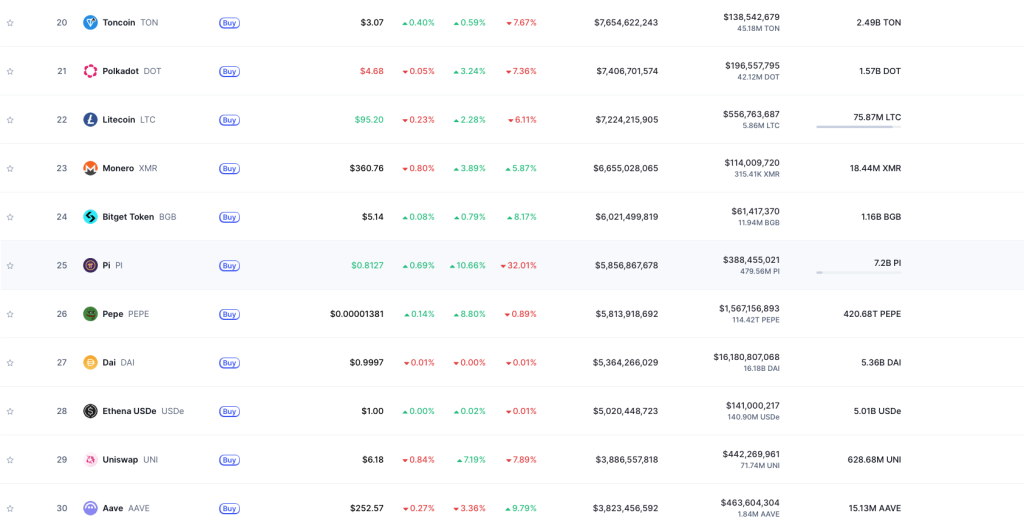1024x530 pixels.
Task: Open the Uniswap UNI name link
Action: [x=130, y=460]
